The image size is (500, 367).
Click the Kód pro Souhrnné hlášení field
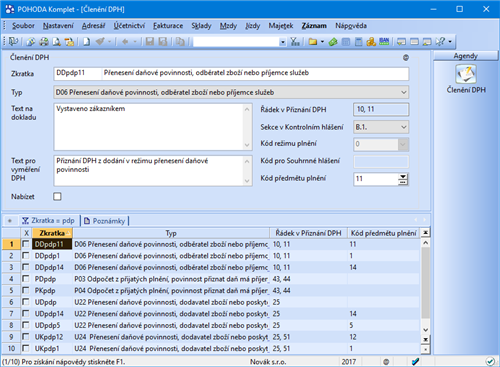[381, 162]
